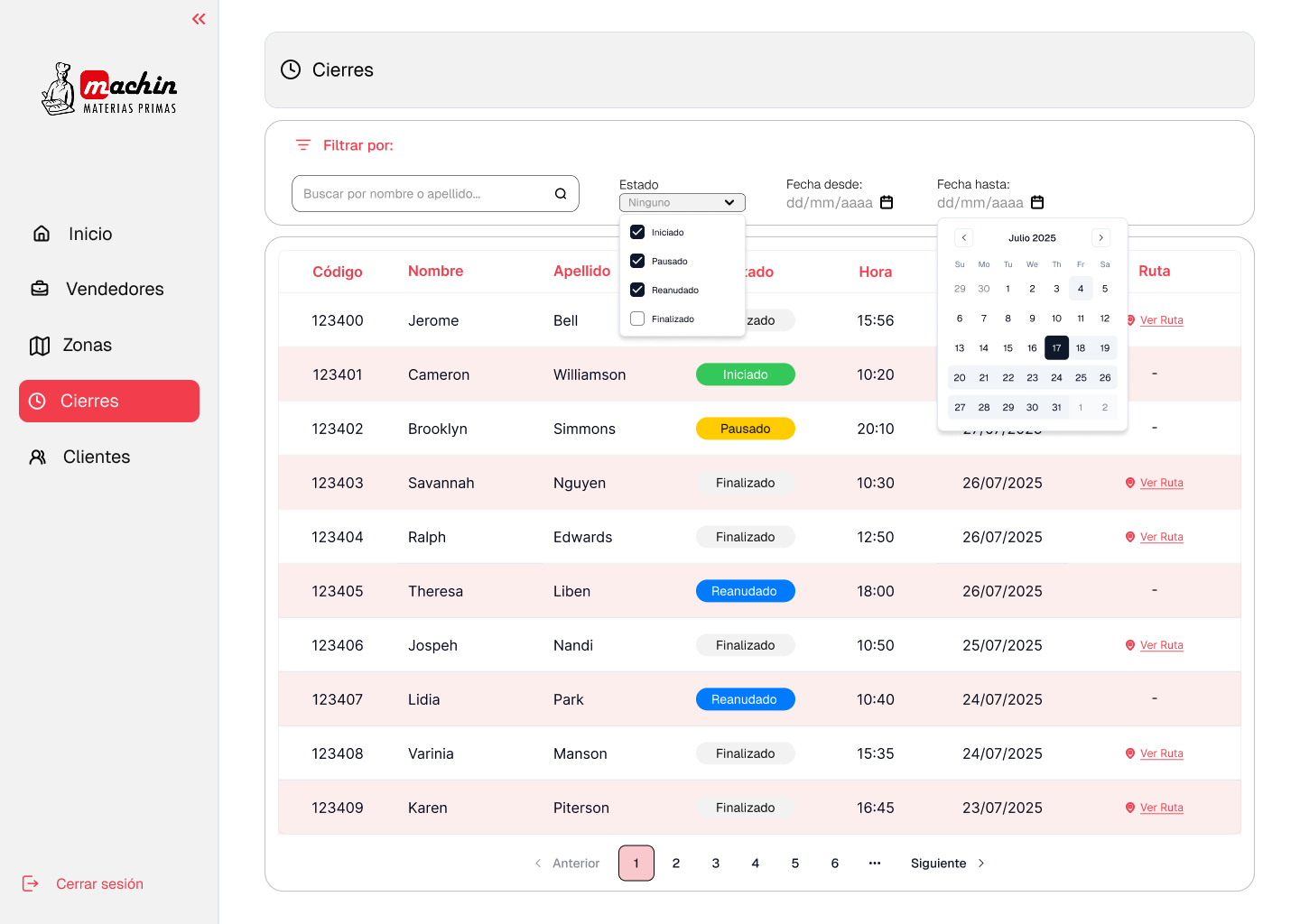Open the Fecha hasta calendar icon
The image size is (1300, 924).
(x=1037, y=202)
